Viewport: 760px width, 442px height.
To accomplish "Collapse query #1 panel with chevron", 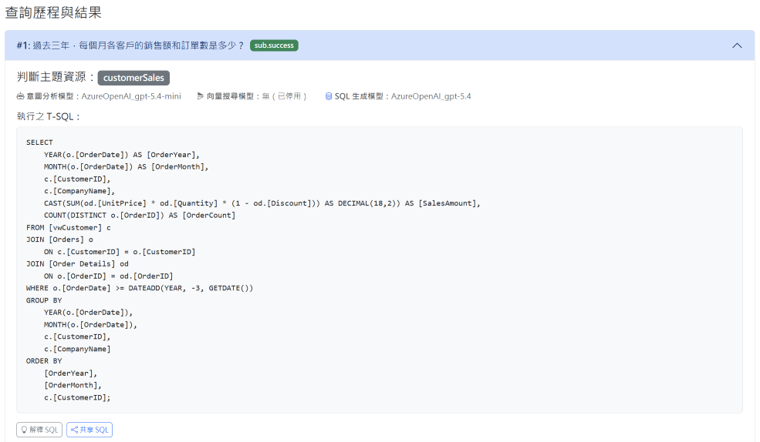I will [737, 46].
